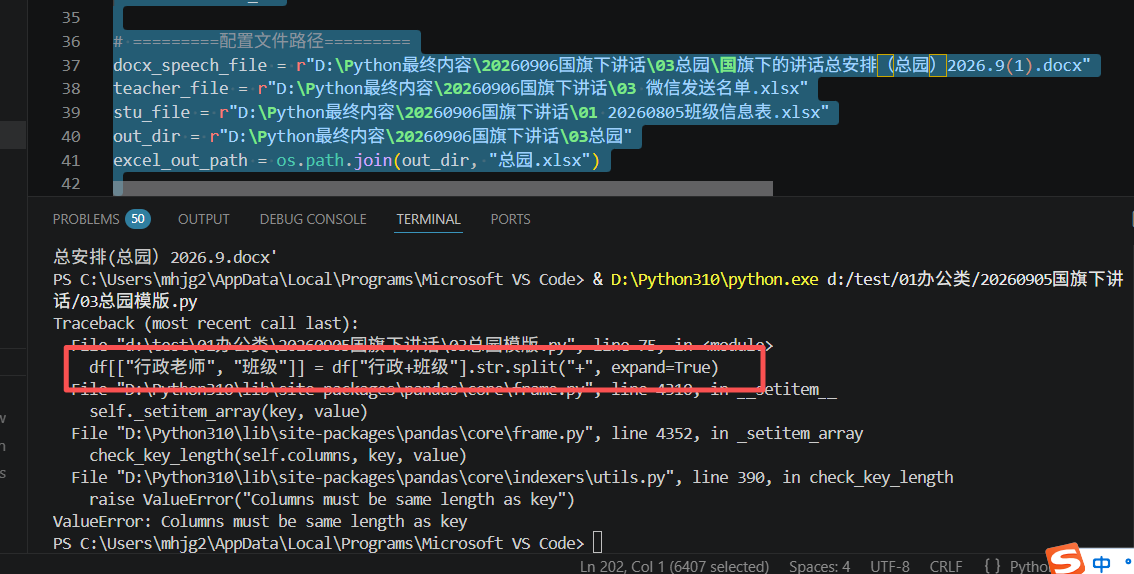Click the docx_speech_file variable name
Viewport: 1134px width, 574px height.
tap(190, 65)
